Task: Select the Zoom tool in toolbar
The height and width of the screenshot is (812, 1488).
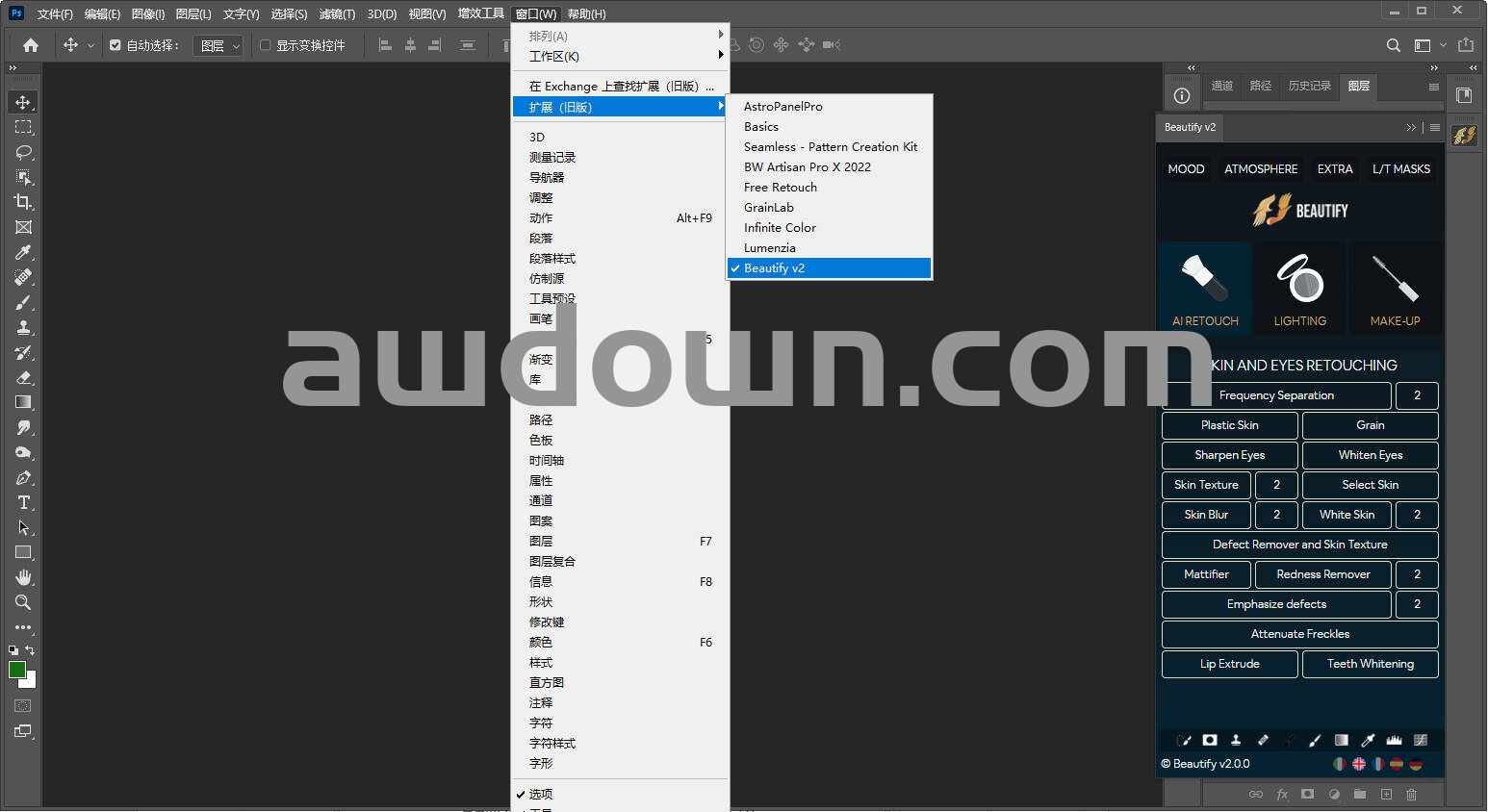Action: tap(23, 602)
